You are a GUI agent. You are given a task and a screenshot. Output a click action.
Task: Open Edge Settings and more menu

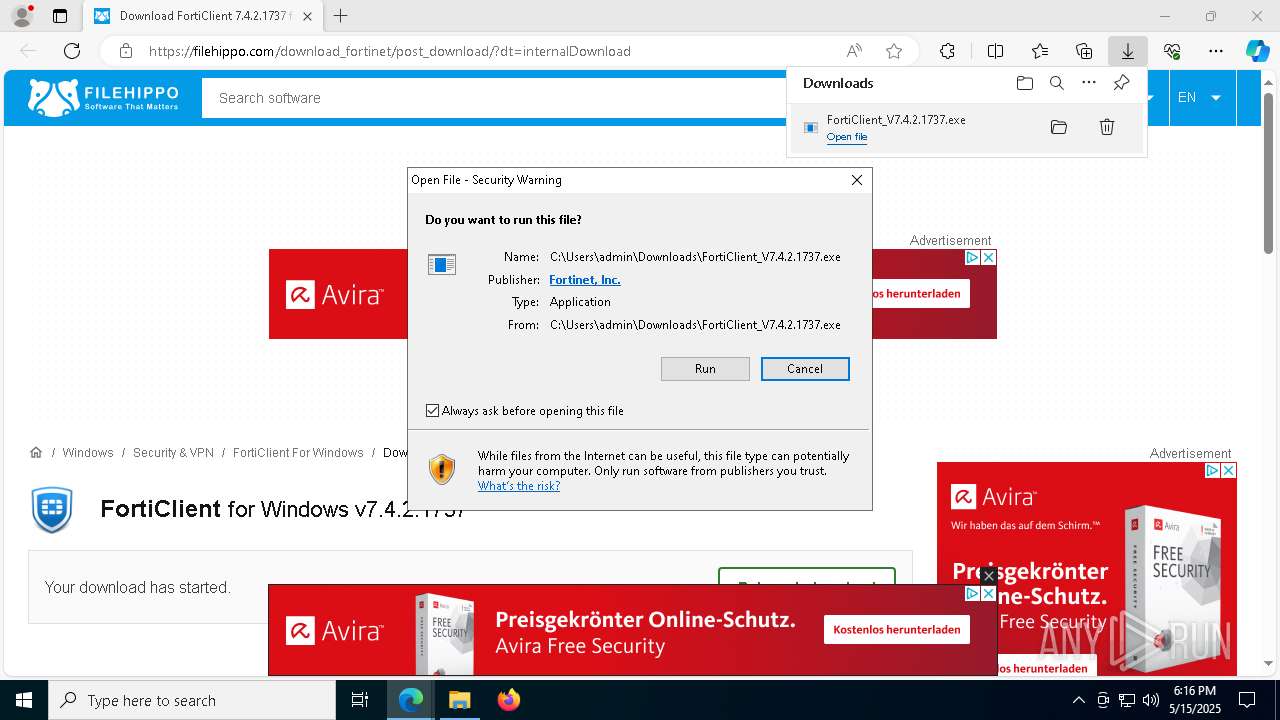tap(1216, 51)
